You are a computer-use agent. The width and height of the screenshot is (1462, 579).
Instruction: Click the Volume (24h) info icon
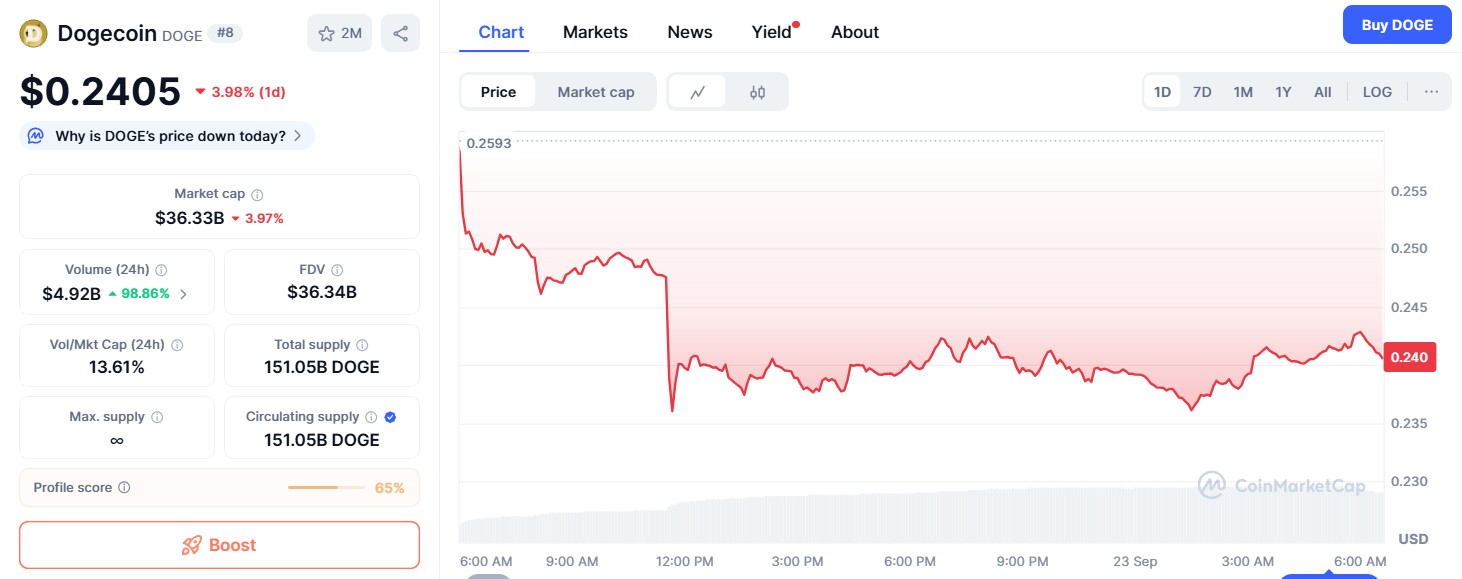tap(161, 270)
